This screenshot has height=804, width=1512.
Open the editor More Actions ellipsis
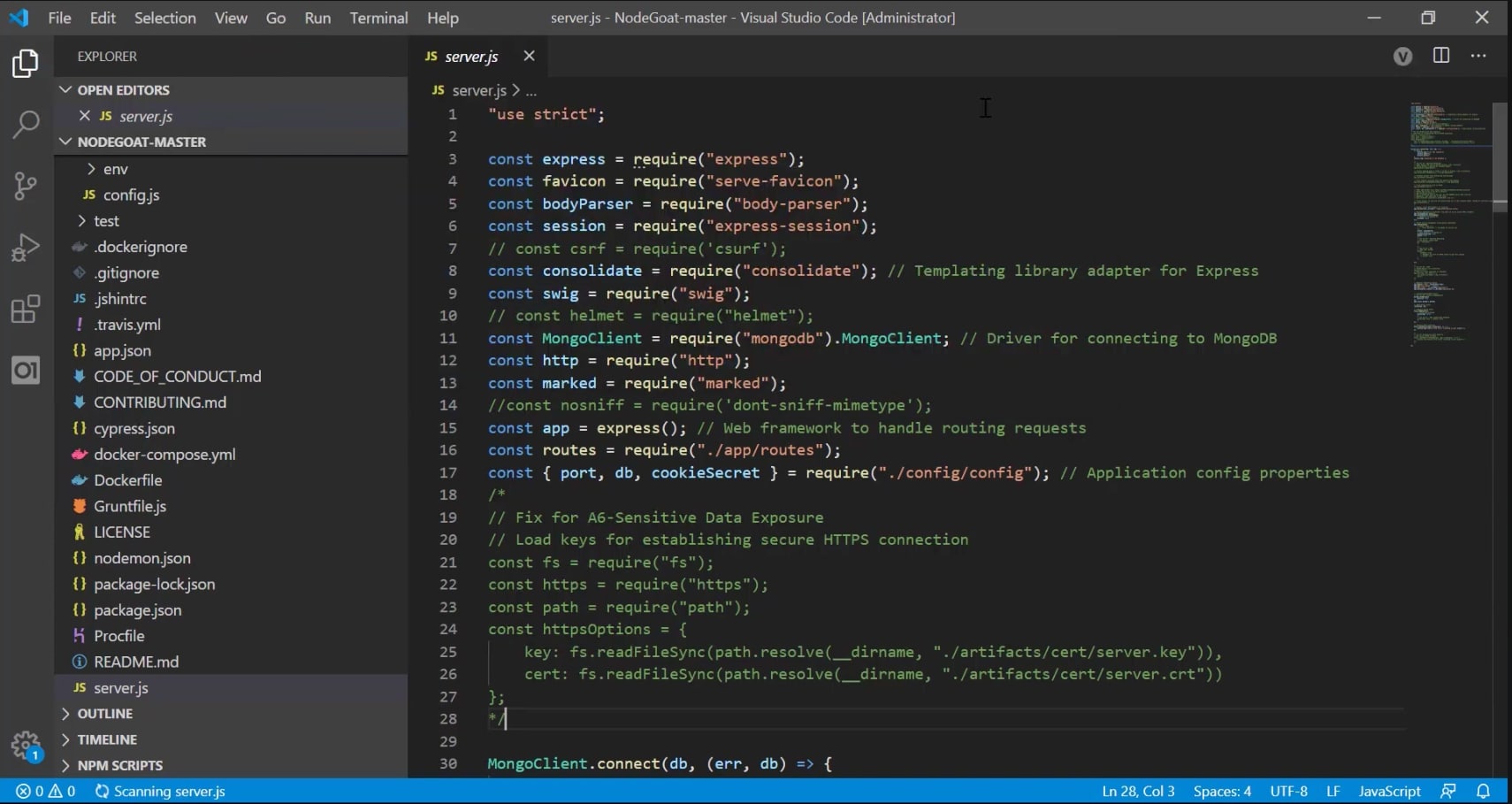[x=1478, y=56]
